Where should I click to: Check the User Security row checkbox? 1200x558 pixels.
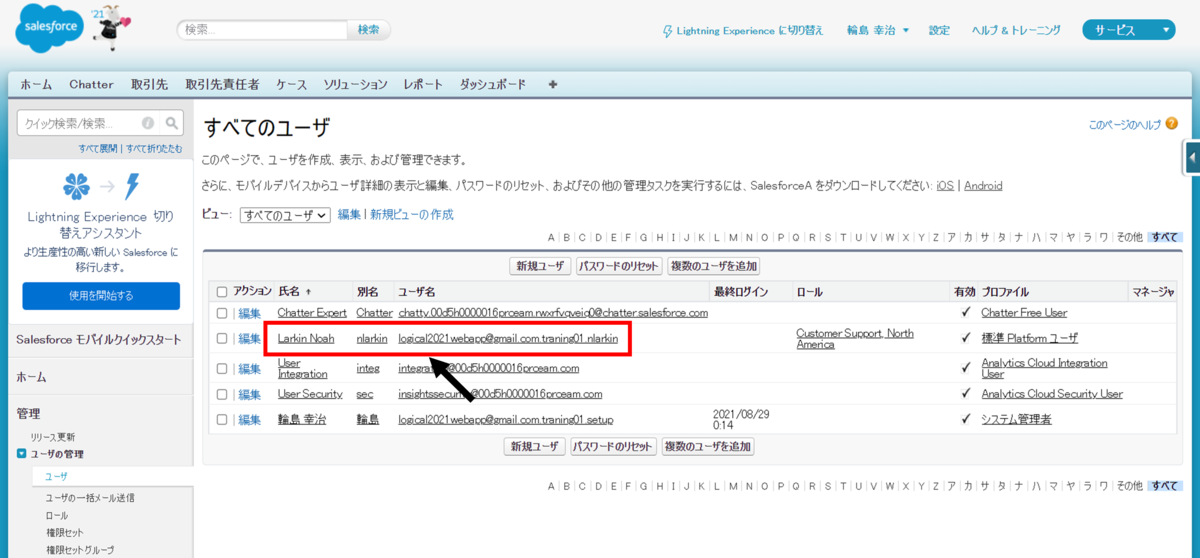pos(222,394)
